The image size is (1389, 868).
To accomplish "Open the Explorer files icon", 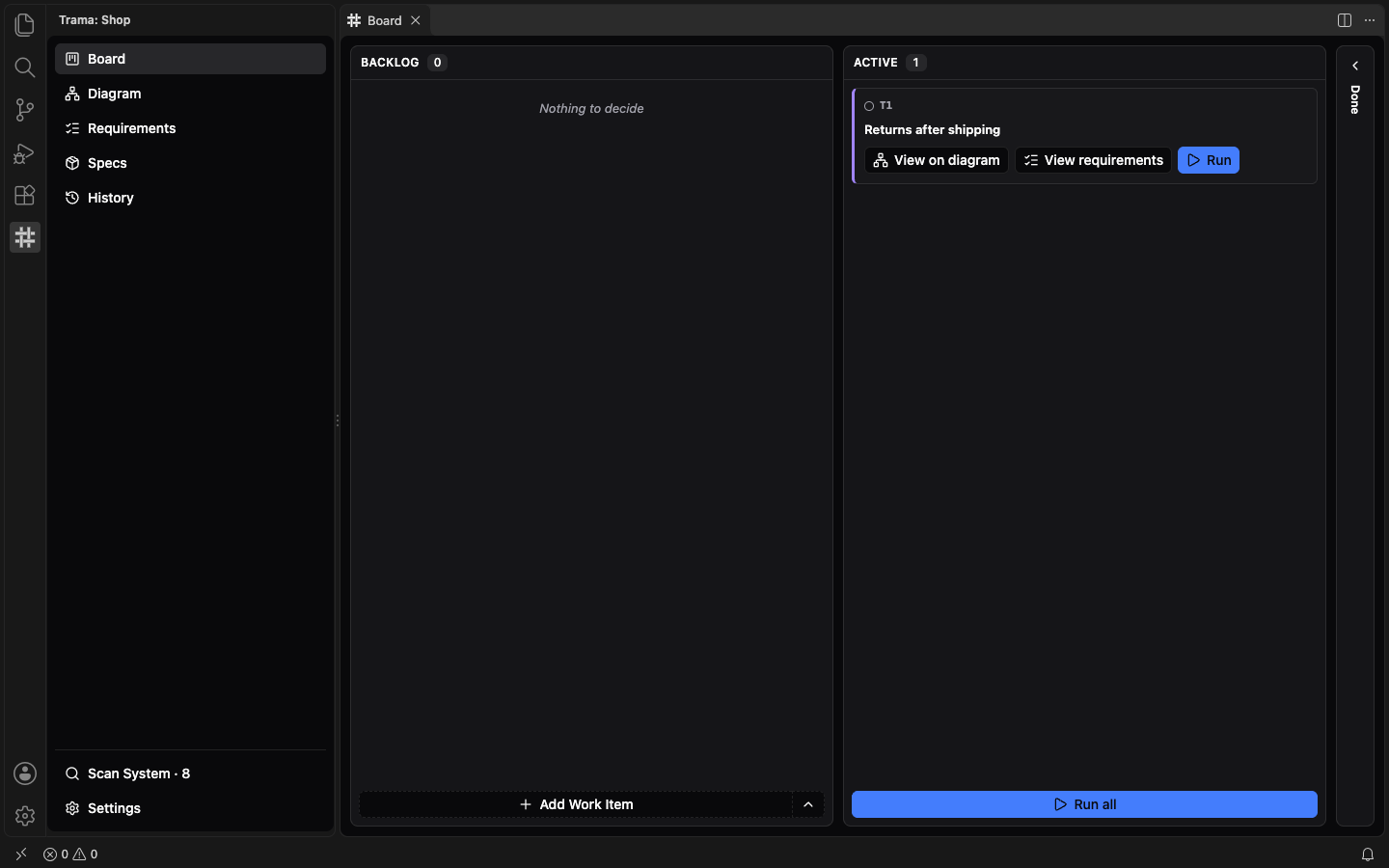I will point(25,25).
